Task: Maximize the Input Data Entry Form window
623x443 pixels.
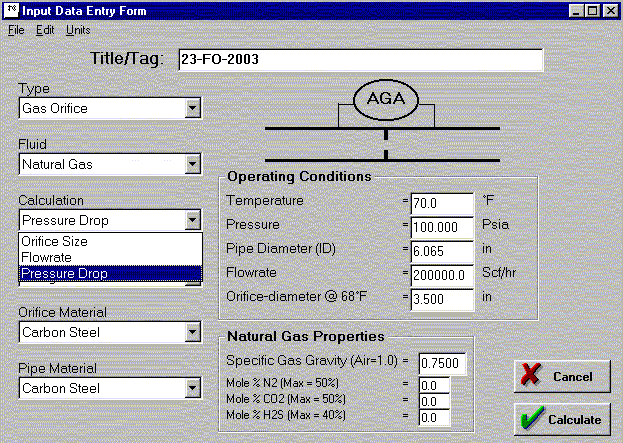Action: [592, 11]
